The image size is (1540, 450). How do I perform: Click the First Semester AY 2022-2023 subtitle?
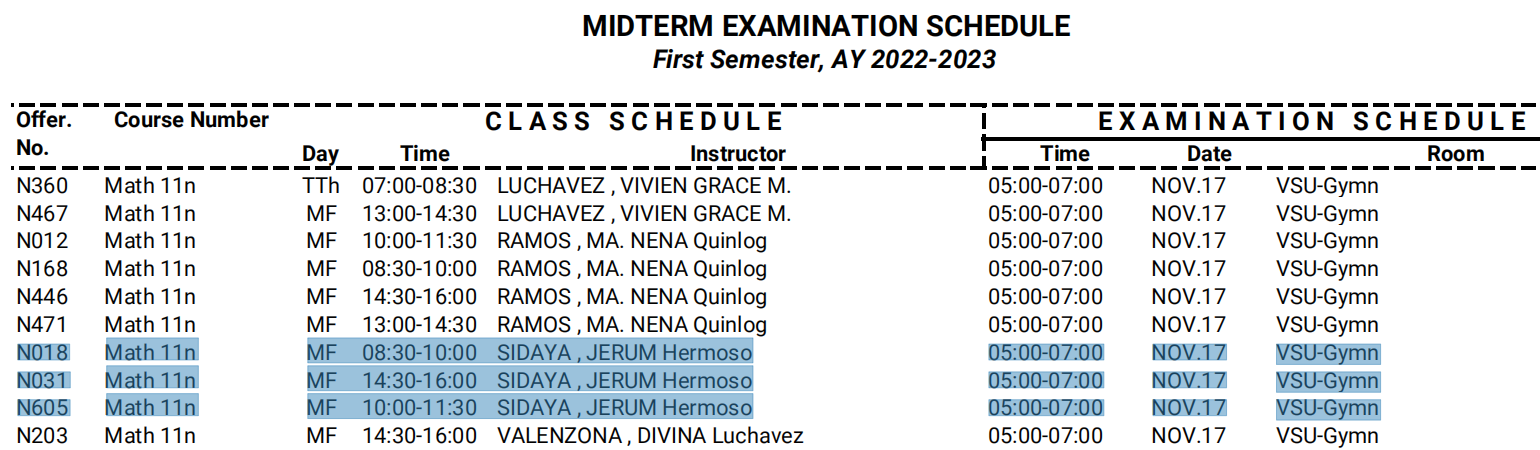coord(824,59)
